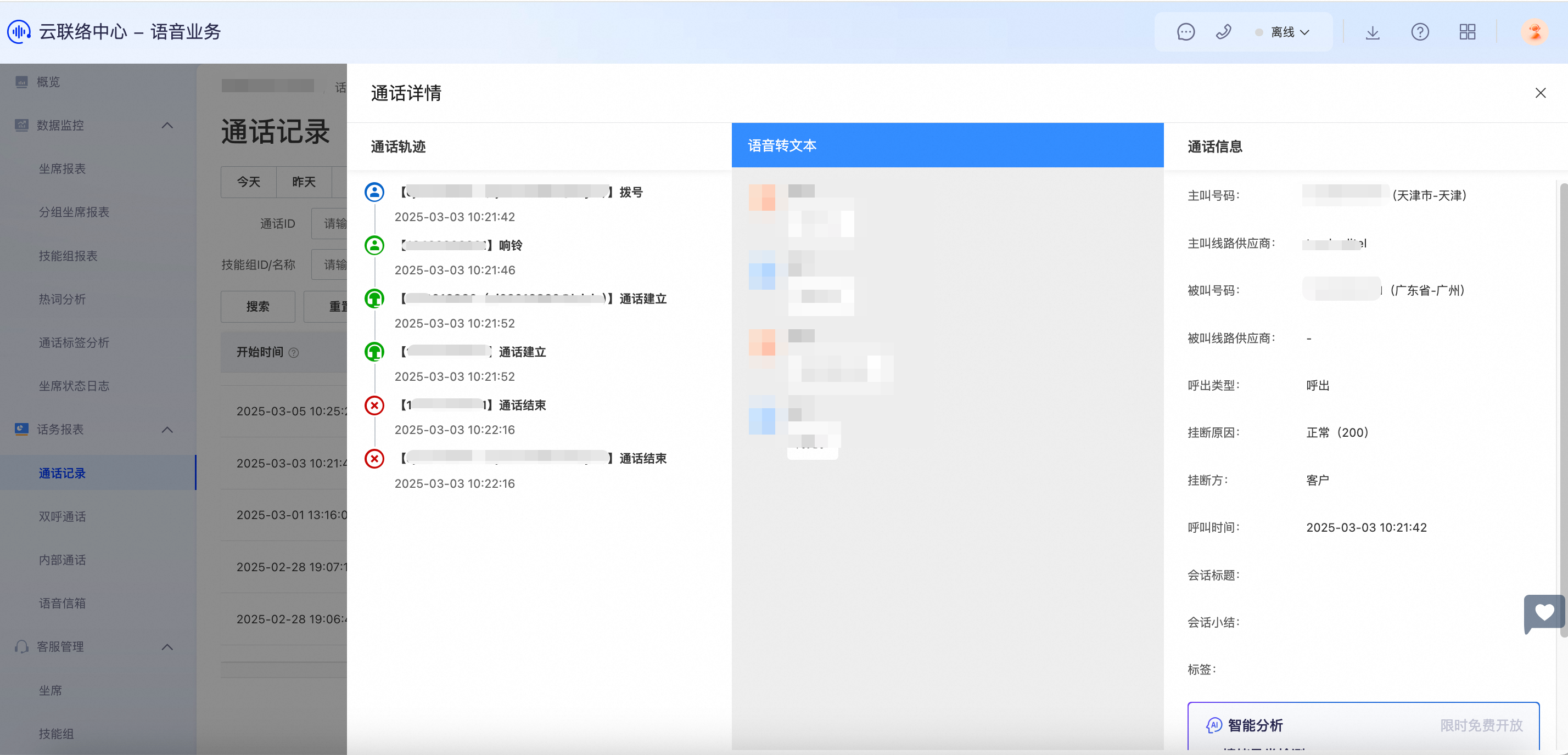The image size is (1568, 755).
Task: Click the cloud contact center logo icon
Action: (19, 32)
